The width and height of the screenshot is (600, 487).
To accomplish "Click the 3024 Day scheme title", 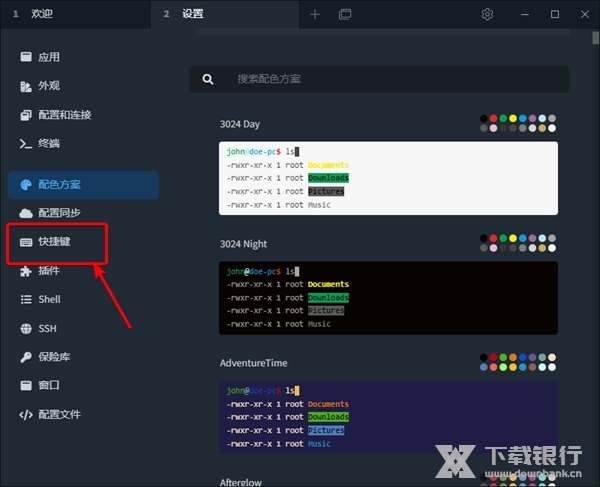I will [x=240, y=124].
